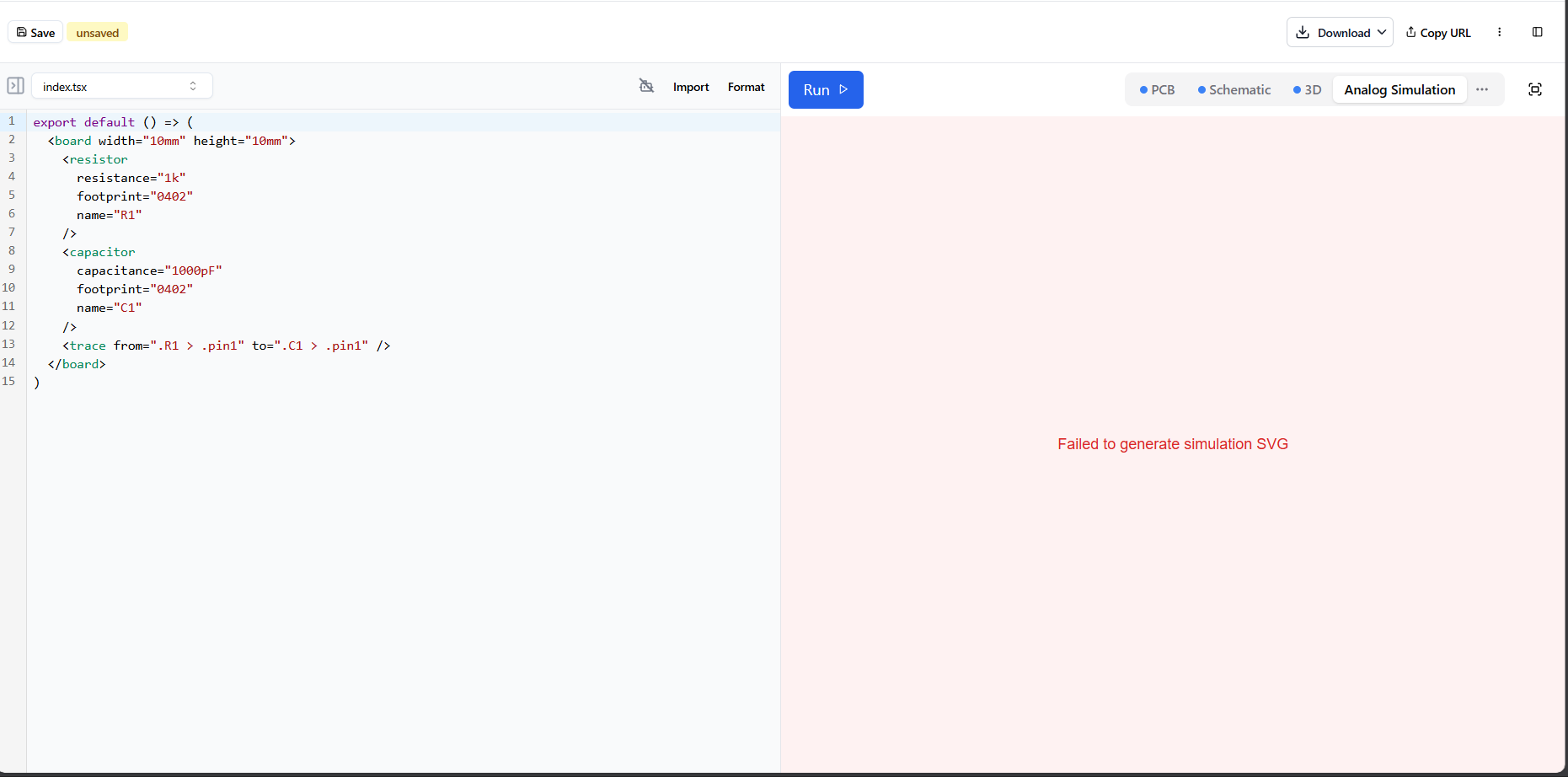Switch to the Schematic tab
The image size is (1568, 777).
1234,89
